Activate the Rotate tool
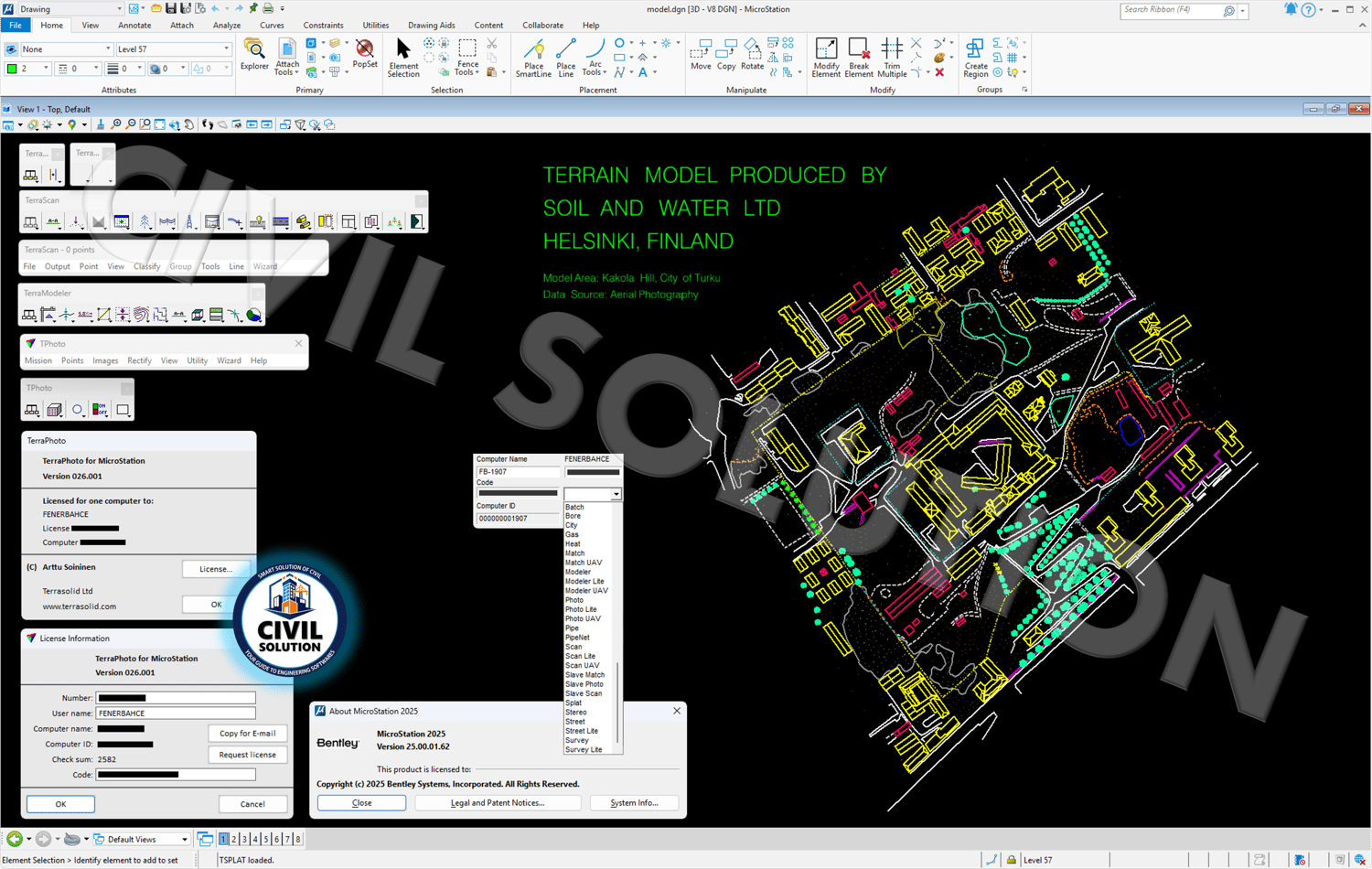 pos(752,55)
